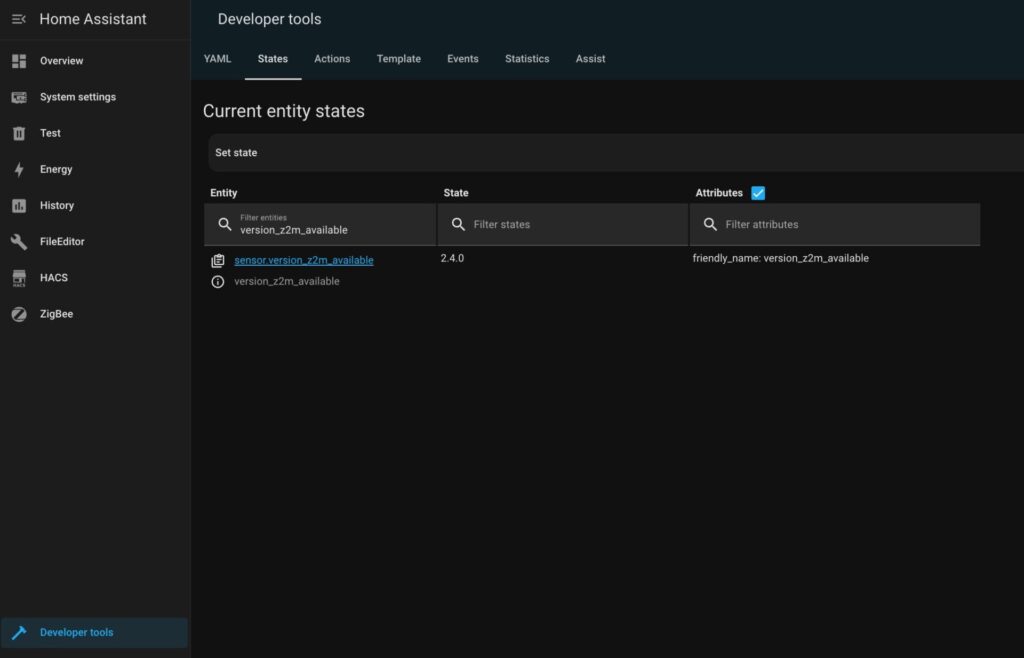The image size is (1024, 658).
Task: Click the System settings sidebar icon
Action: click(x=19, y=97)
